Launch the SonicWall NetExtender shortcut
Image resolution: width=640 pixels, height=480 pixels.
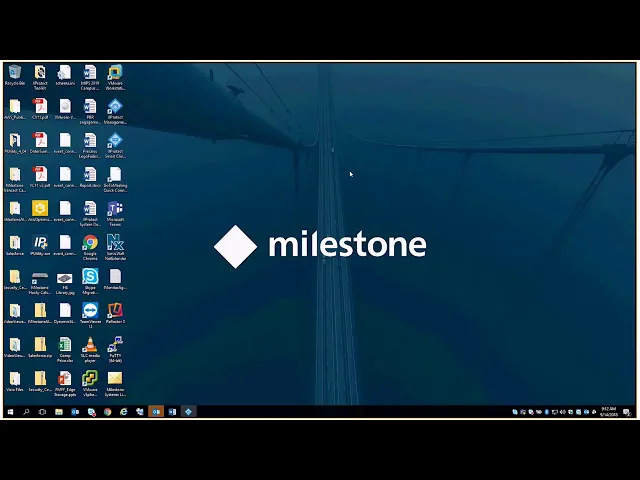[115, 247]
